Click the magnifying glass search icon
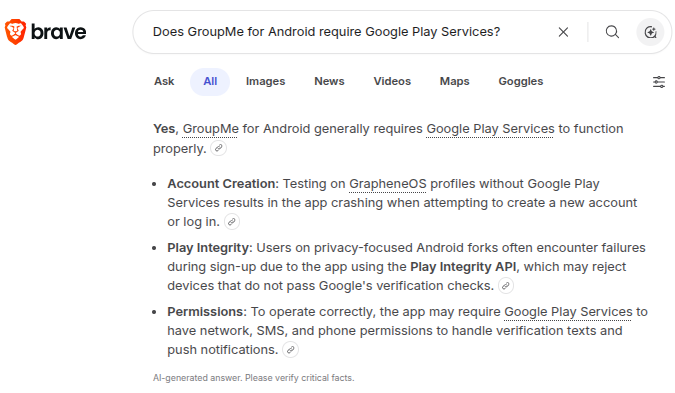This screenshot has width=675, height=393. (x=612, y=32)
